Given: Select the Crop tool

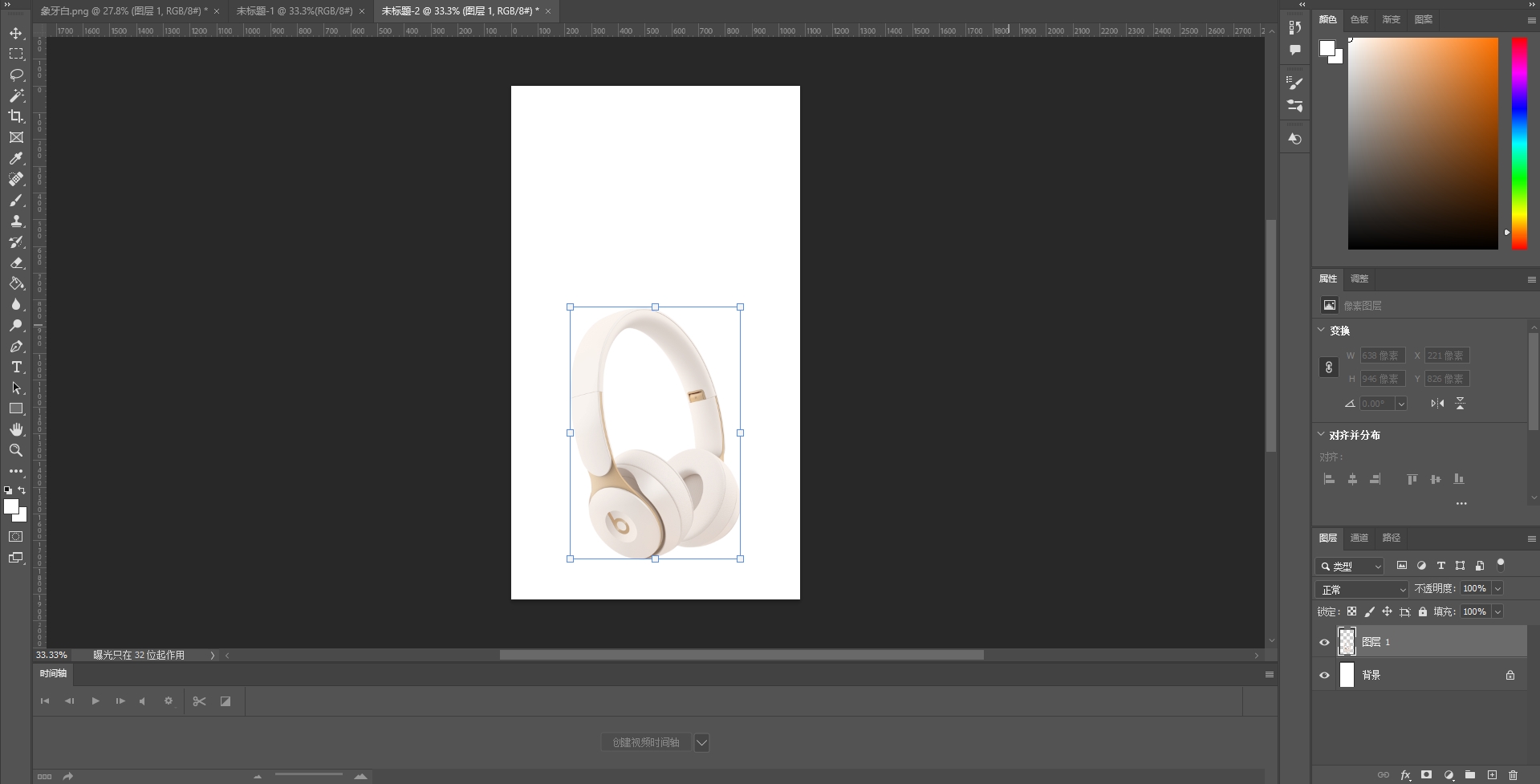Looking at the screenshot, I should [x=16, y=117].
